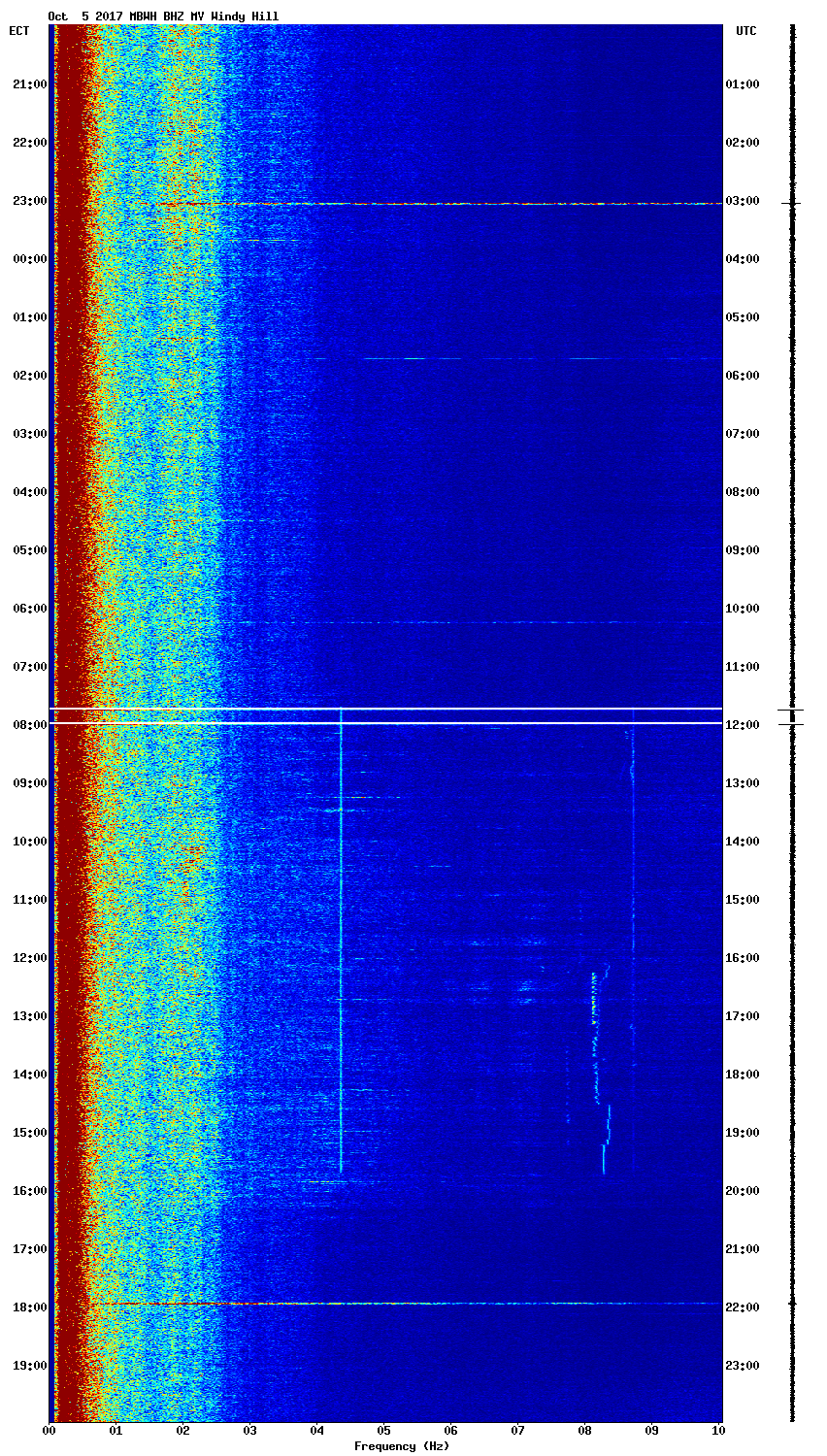The image size is (827, 1456).
Task: Click the ECT time label 06:00
Action: [30, 609]
